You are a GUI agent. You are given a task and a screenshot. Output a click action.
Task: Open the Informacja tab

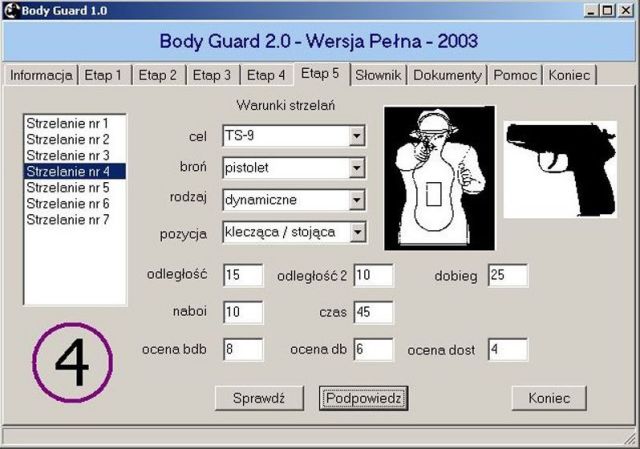click(41, 75)
